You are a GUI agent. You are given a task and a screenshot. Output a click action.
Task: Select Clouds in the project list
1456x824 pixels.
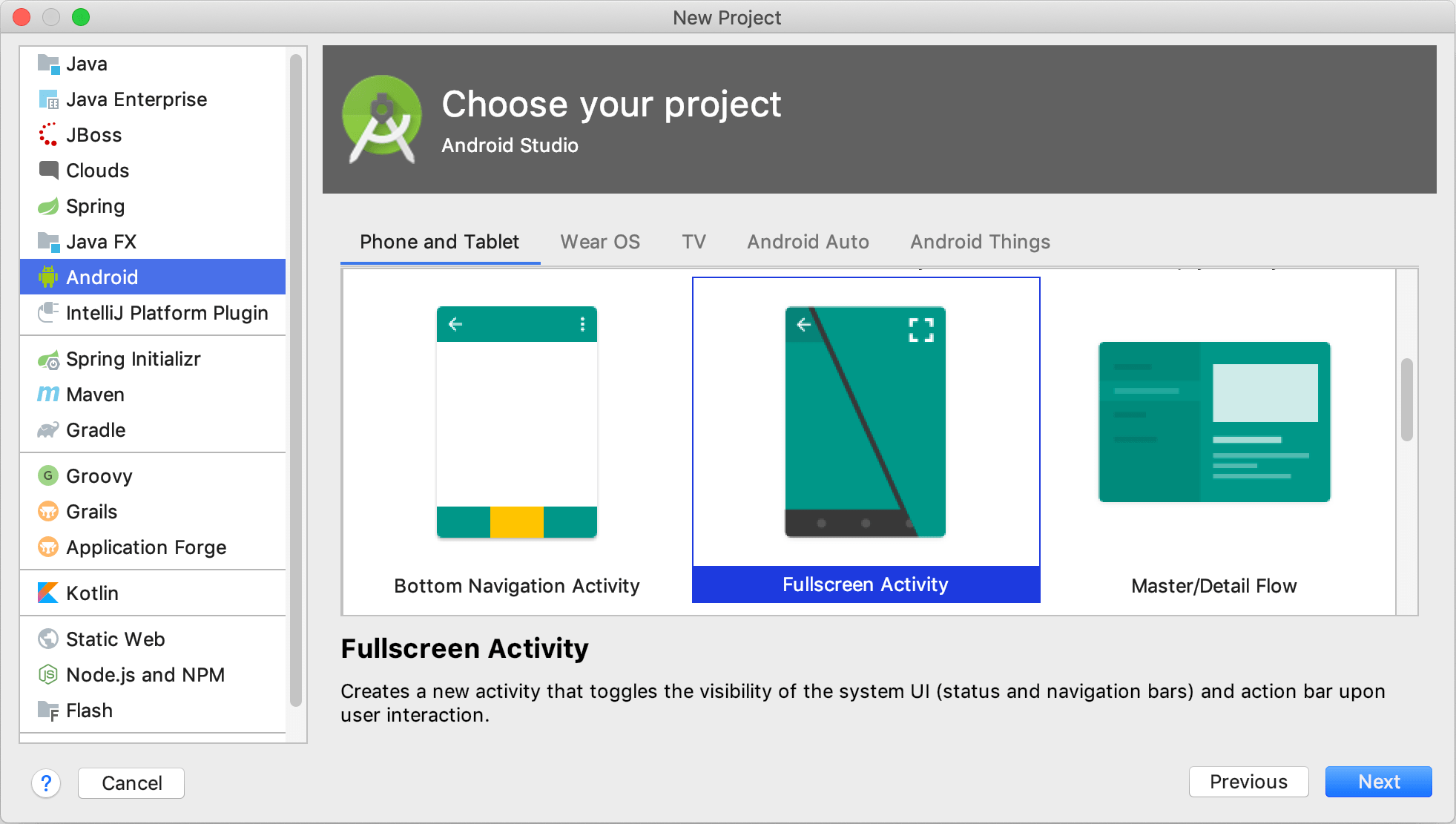(153, 171)
